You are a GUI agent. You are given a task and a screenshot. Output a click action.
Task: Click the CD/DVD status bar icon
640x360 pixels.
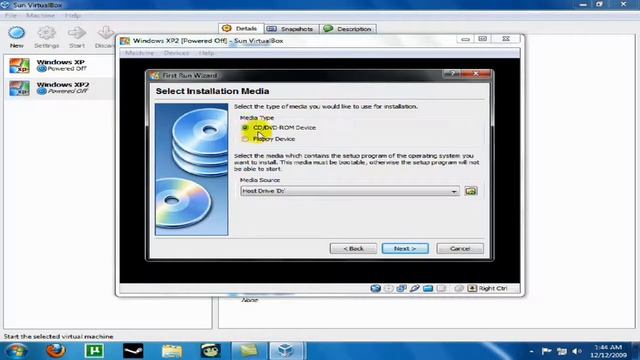click(x=388, y=288)
